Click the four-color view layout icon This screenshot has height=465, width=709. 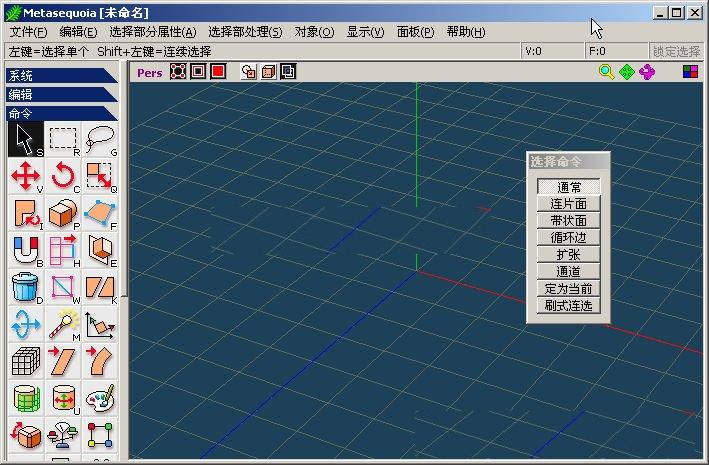690,72
